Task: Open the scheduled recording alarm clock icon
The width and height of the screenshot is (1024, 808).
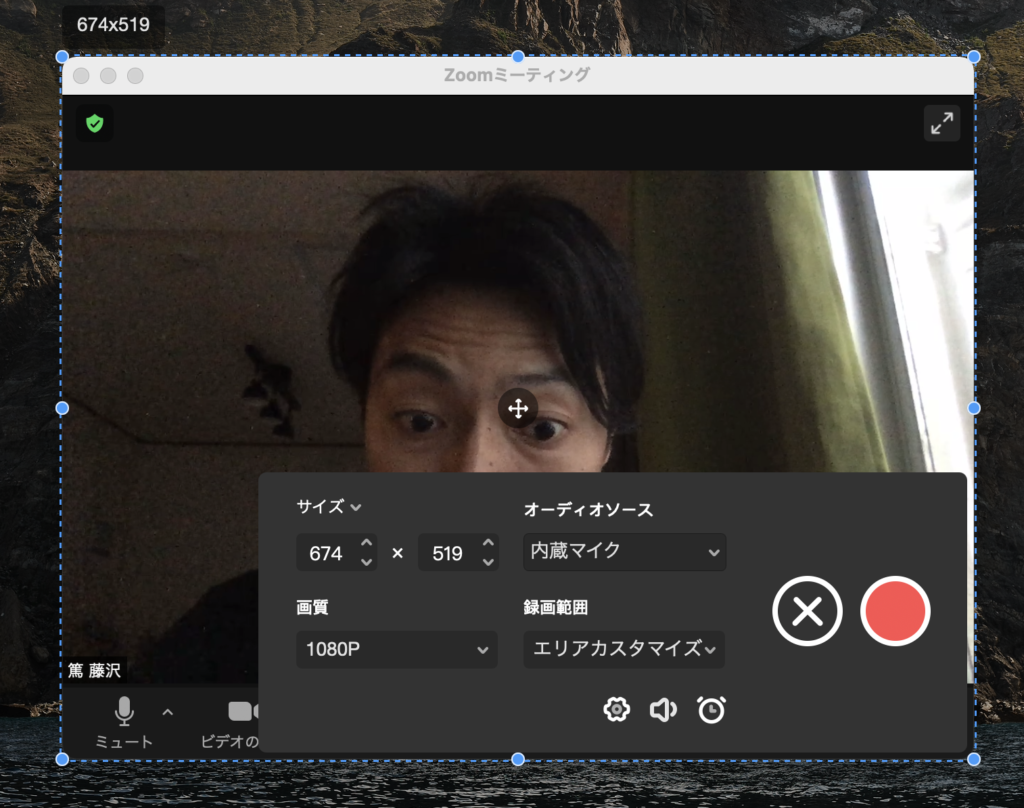Action: click(x=711, y=709)
